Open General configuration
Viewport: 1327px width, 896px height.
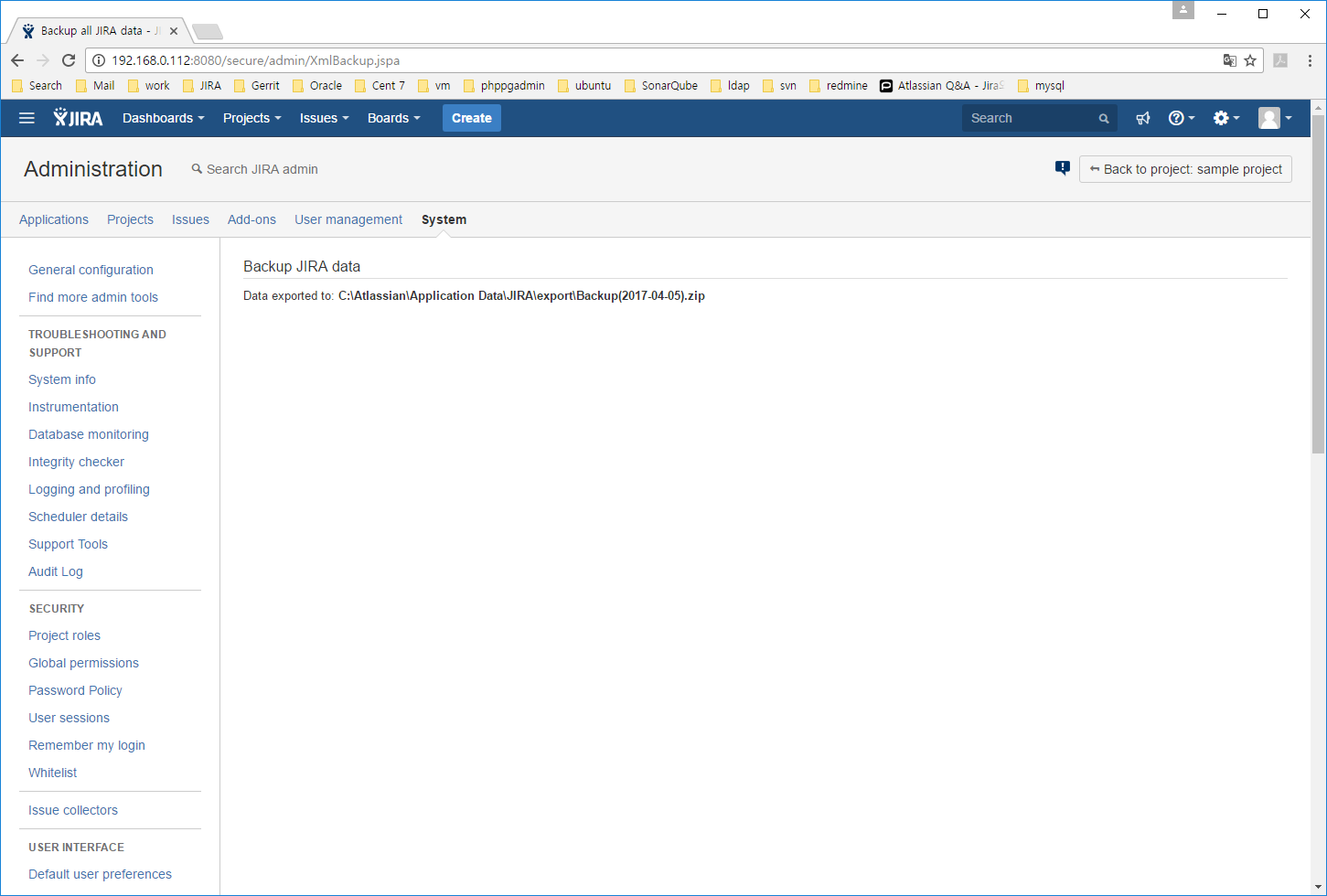coord(91,270)
